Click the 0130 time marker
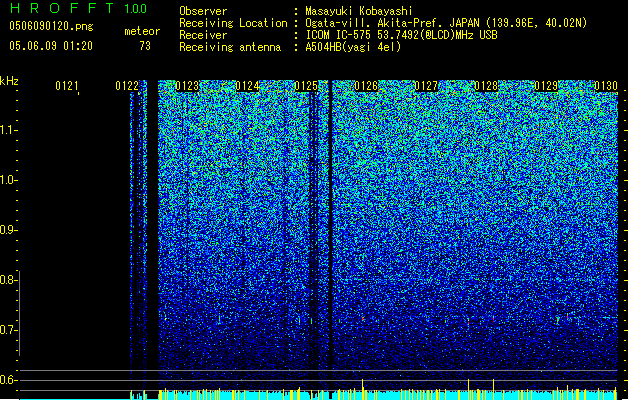The image size is (629, 400). pyautogui.click(x=606, y=86)
